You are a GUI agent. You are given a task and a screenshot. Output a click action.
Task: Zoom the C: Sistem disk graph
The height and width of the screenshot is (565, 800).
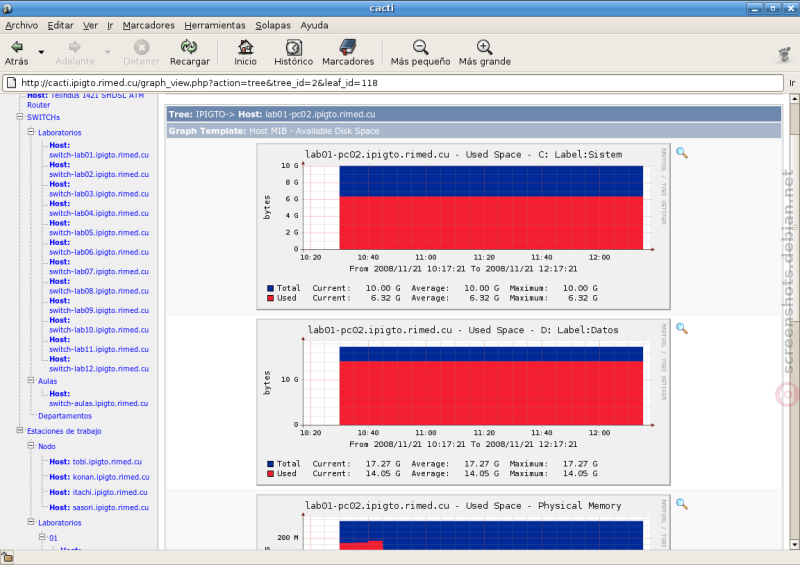click(682, 153)
